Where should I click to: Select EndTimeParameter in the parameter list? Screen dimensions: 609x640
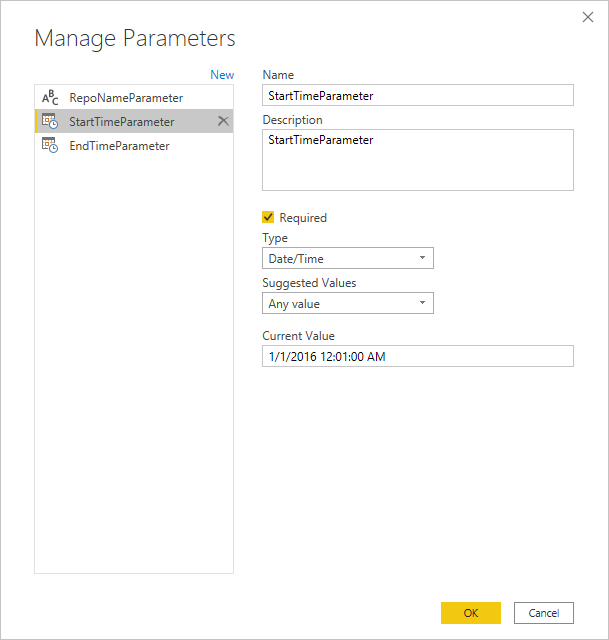pos(119,146)
